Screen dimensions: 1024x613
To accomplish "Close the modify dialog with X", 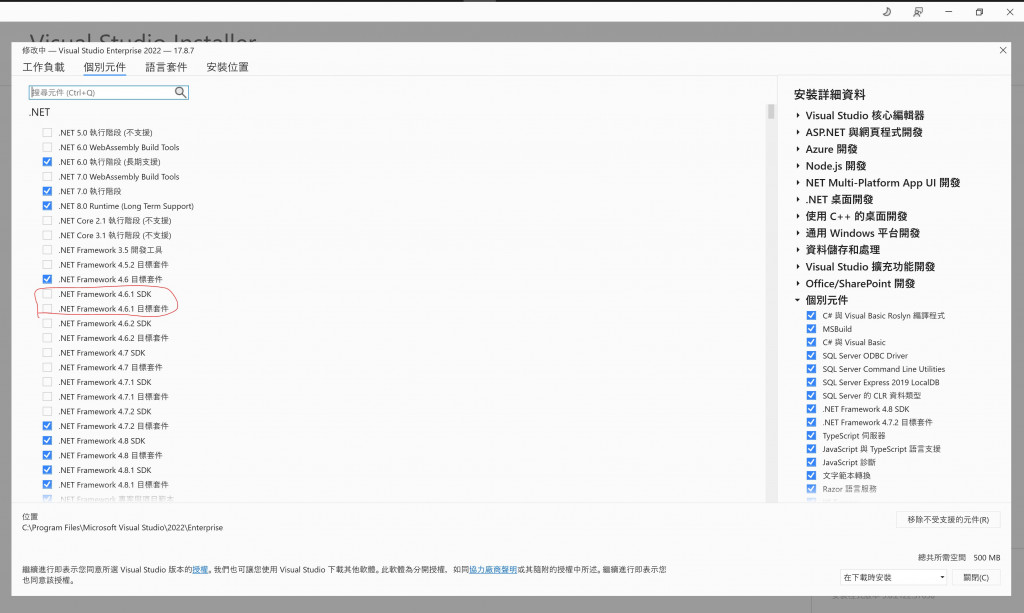I will click(1003, 50).
